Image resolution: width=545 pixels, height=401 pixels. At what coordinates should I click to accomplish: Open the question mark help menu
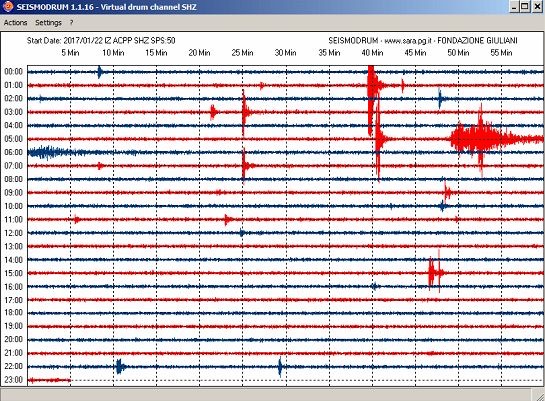[x=71, y=23]
